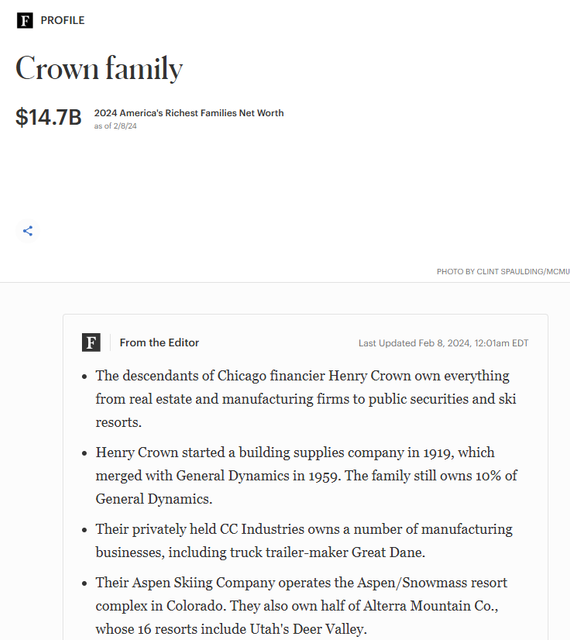Click the Last Updated Feb 8, 2024 timestamp

(443, 343)
